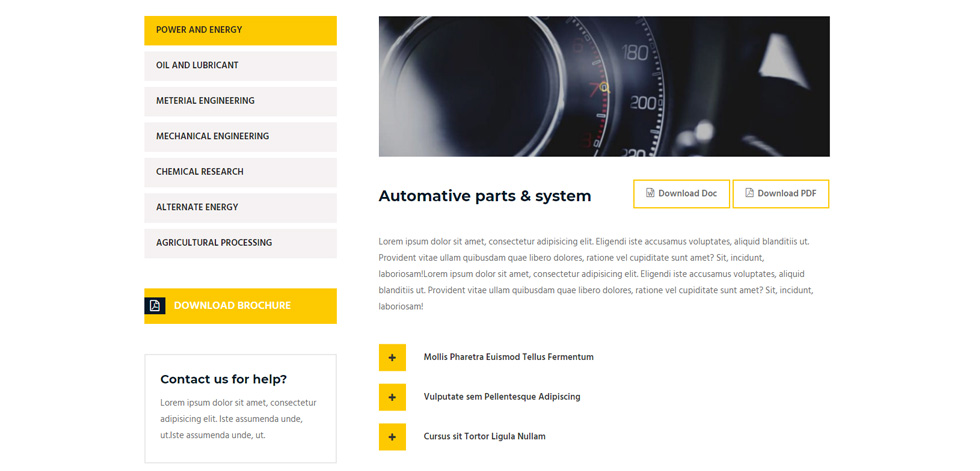
Task: Click the PDF file icon in Download PDF
Action: point(749,193)
